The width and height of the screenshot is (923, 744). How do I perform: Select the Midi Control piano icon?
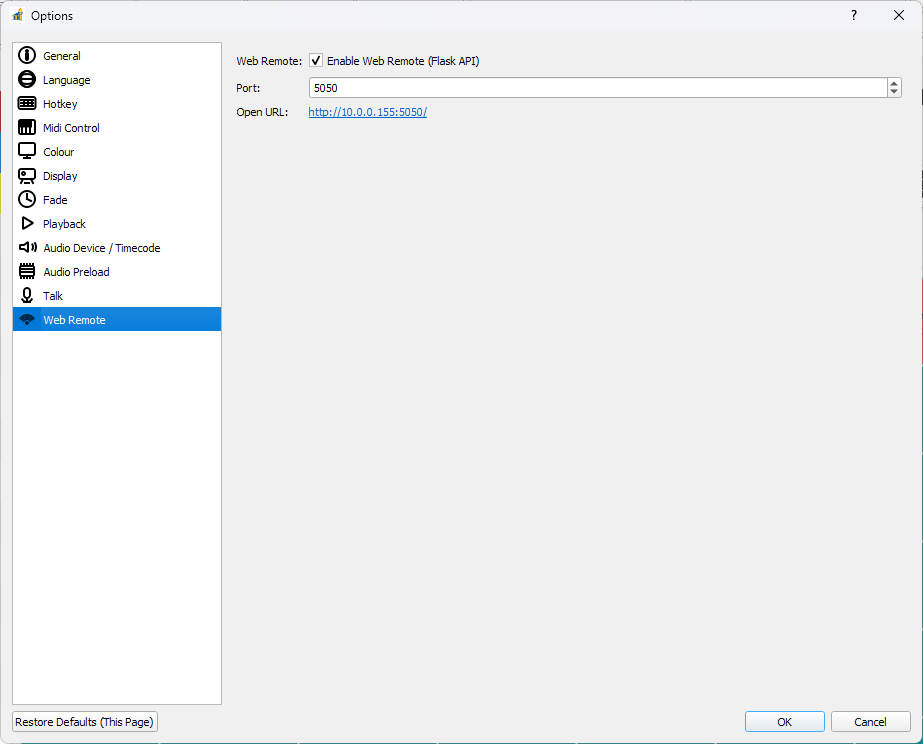pyautogui.click(x=26, y=127)
